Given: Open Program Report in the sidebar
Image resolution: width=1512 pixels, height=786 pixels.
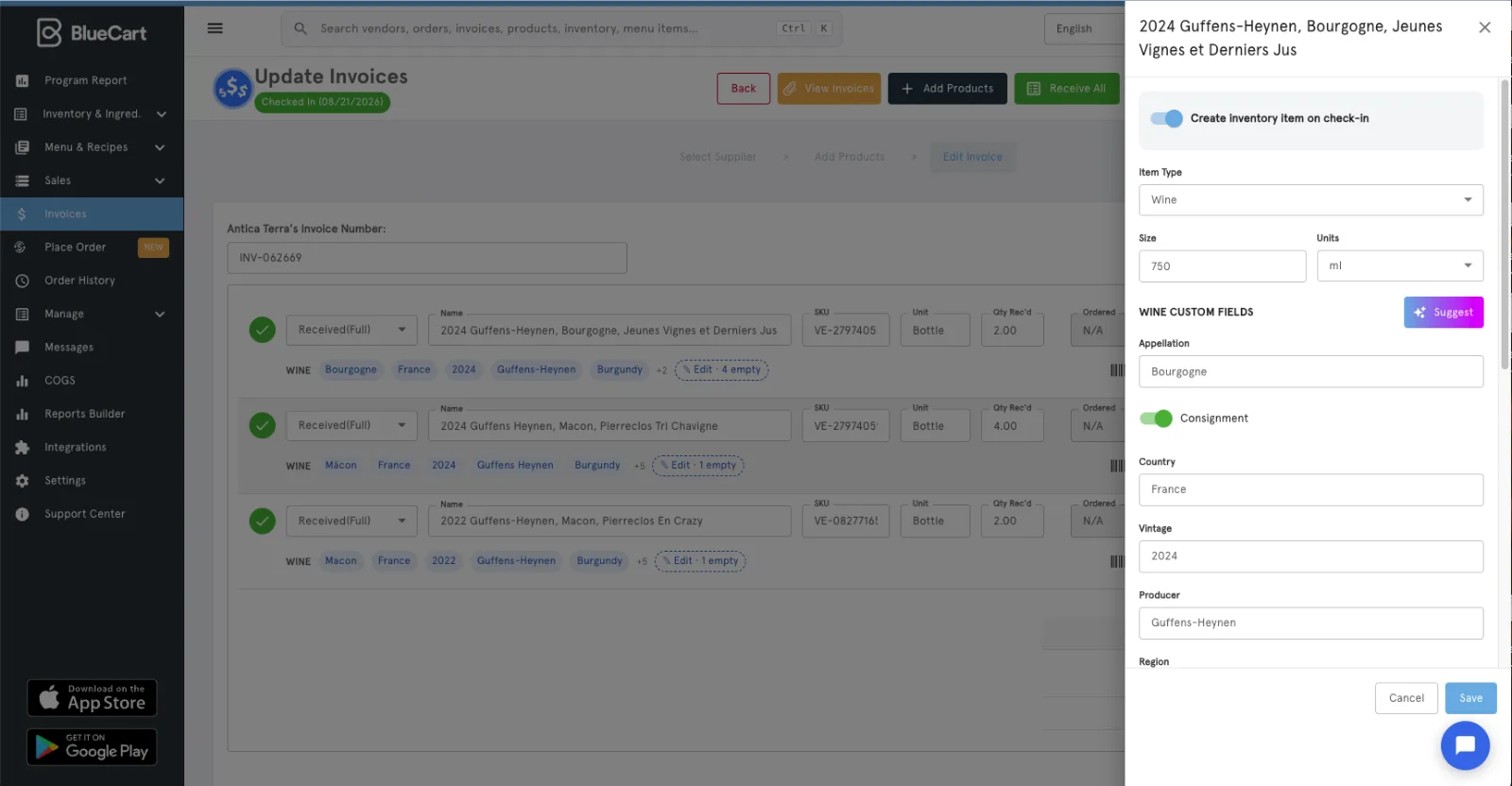Looking at the screenshot, I should (x=85, y=81).
